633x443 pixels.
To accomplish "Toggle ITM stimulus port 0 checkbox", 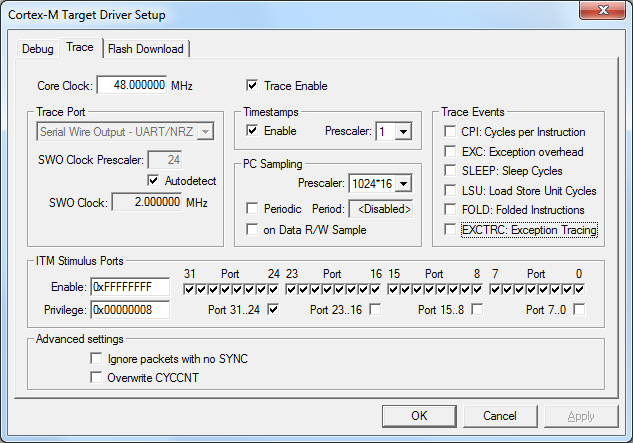I will pyautogui.click(x=579, y=290).
